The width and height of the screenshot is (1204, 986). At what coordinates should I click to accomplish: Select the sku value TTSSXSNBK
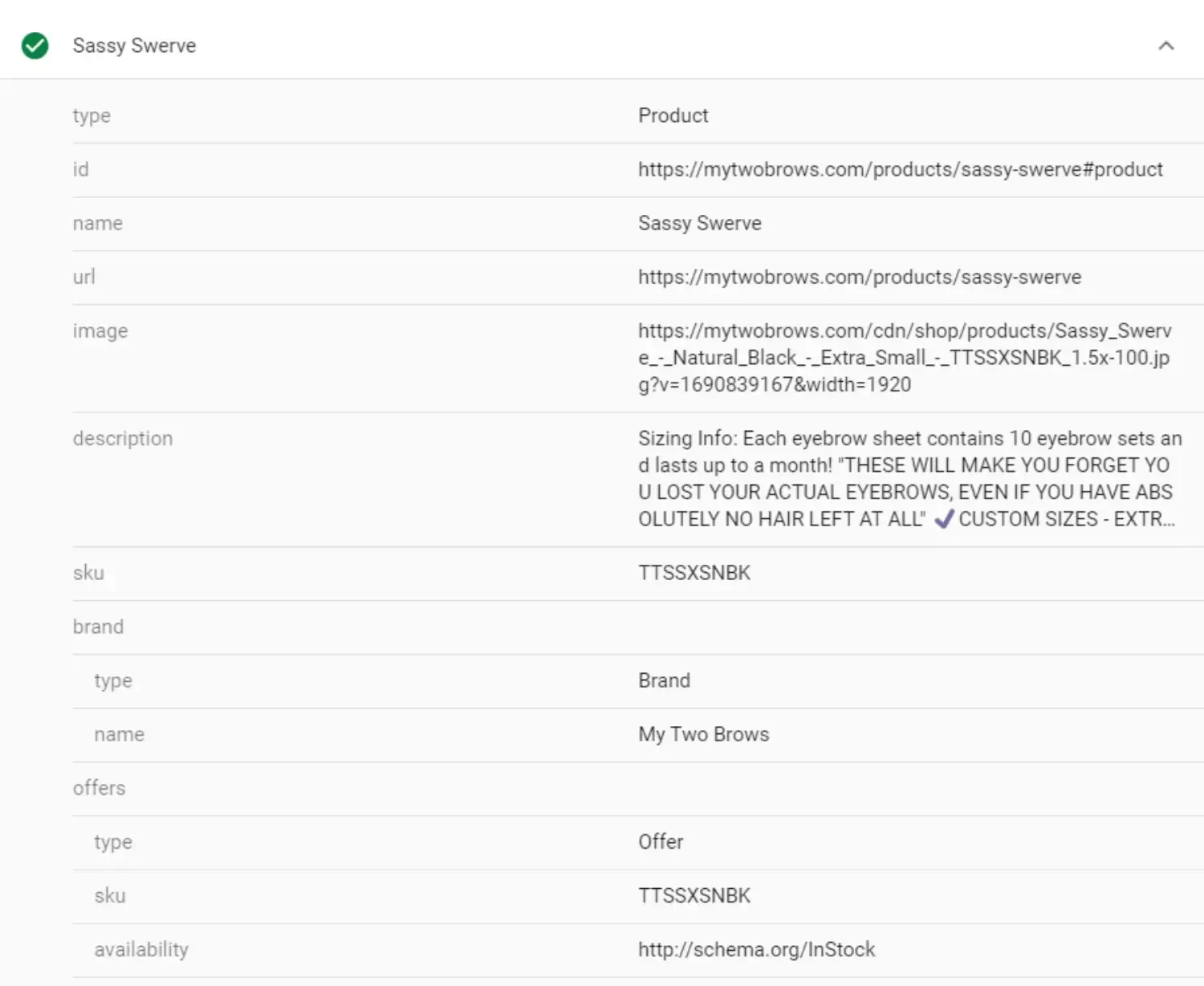click(694, 572)
